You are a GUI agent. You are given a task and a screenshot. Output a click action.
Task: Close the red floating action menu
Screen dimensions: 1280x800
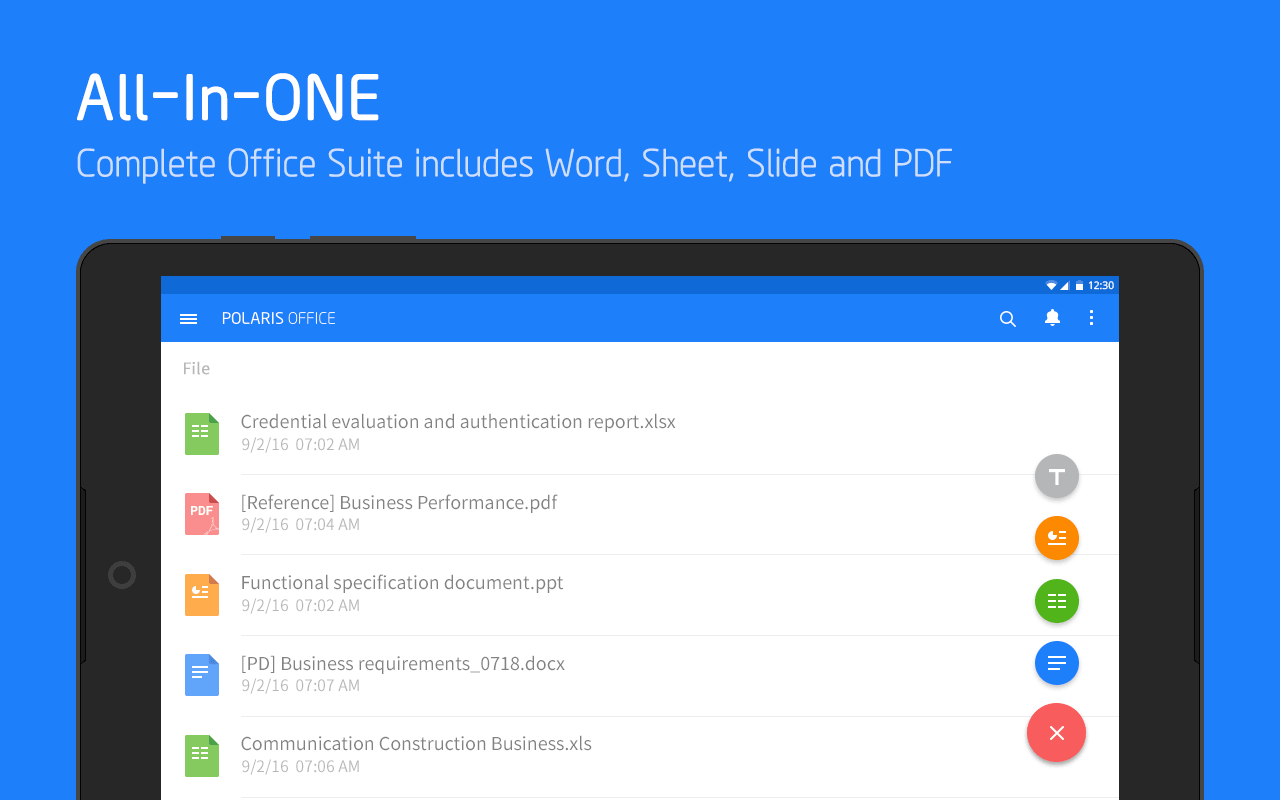pyautogui.click(x=1056, y=733)
